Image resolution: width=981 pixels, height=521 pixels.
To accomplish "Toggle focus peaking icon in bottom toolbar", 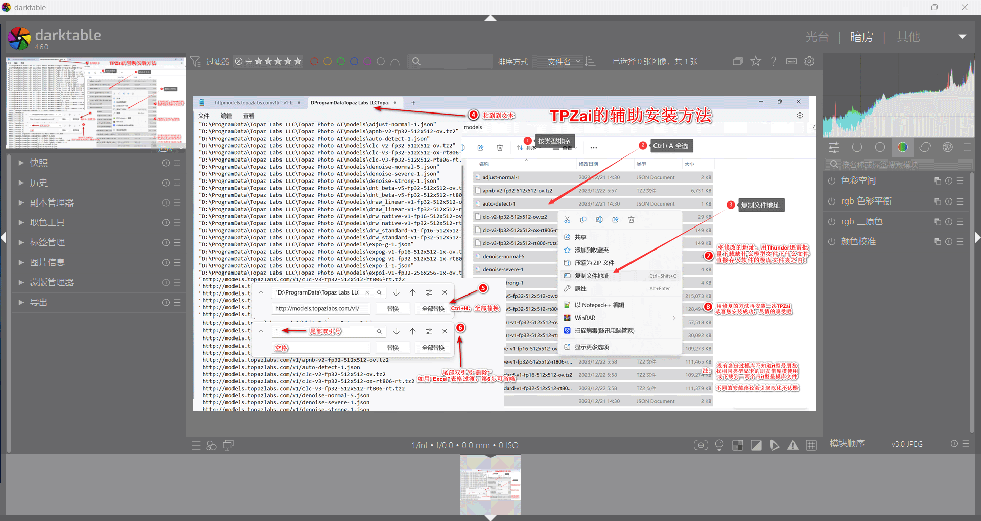I will (701, 445).
